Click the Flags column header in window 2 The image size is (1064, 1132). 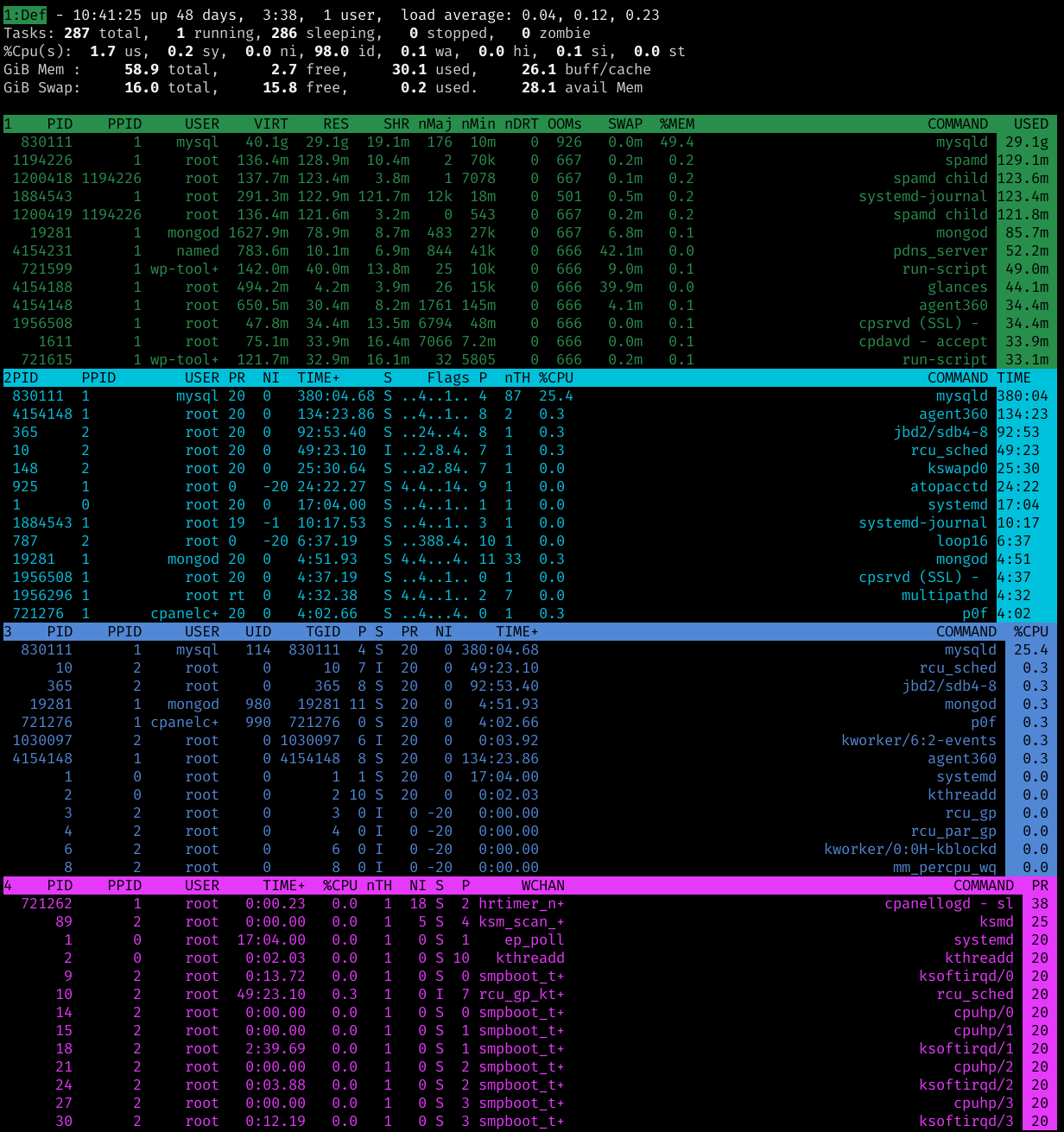coord(448,377)
